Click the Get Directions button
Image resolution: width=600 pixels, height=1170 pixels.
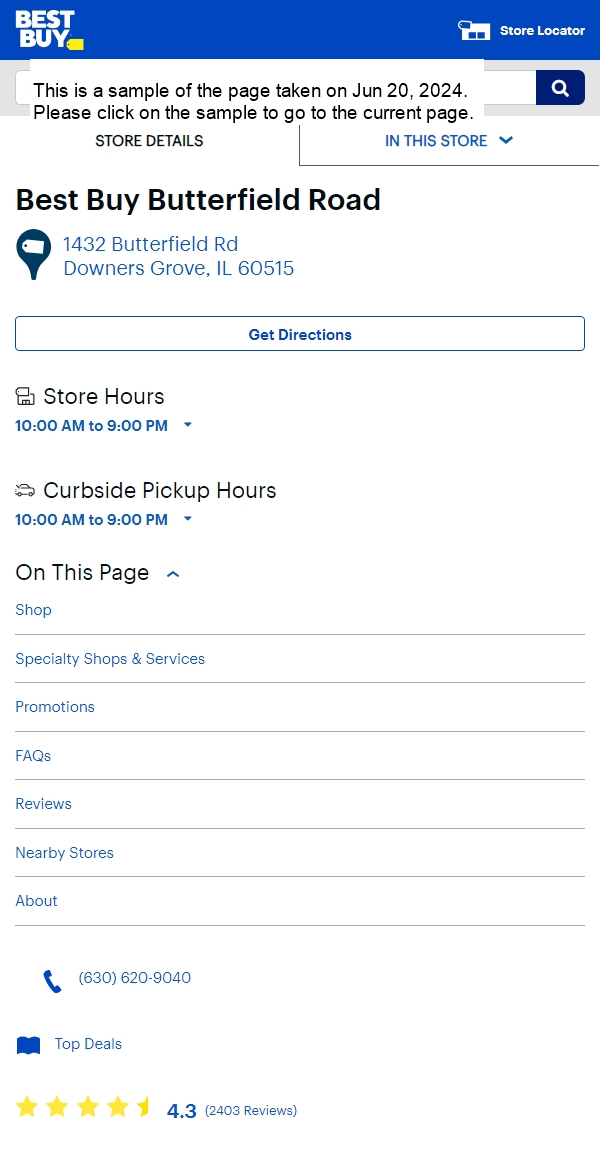click(x=300, y=334)
